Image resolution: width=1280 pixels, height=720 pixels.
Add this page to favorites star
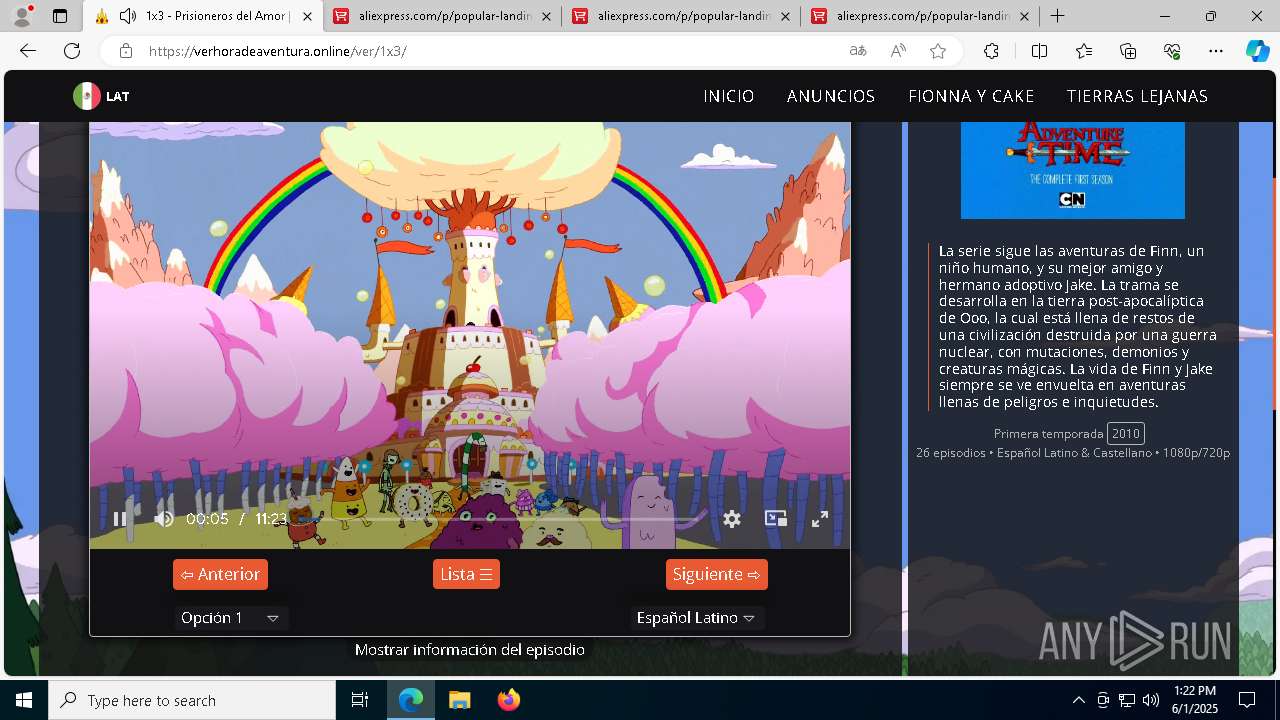coord(938,51)
